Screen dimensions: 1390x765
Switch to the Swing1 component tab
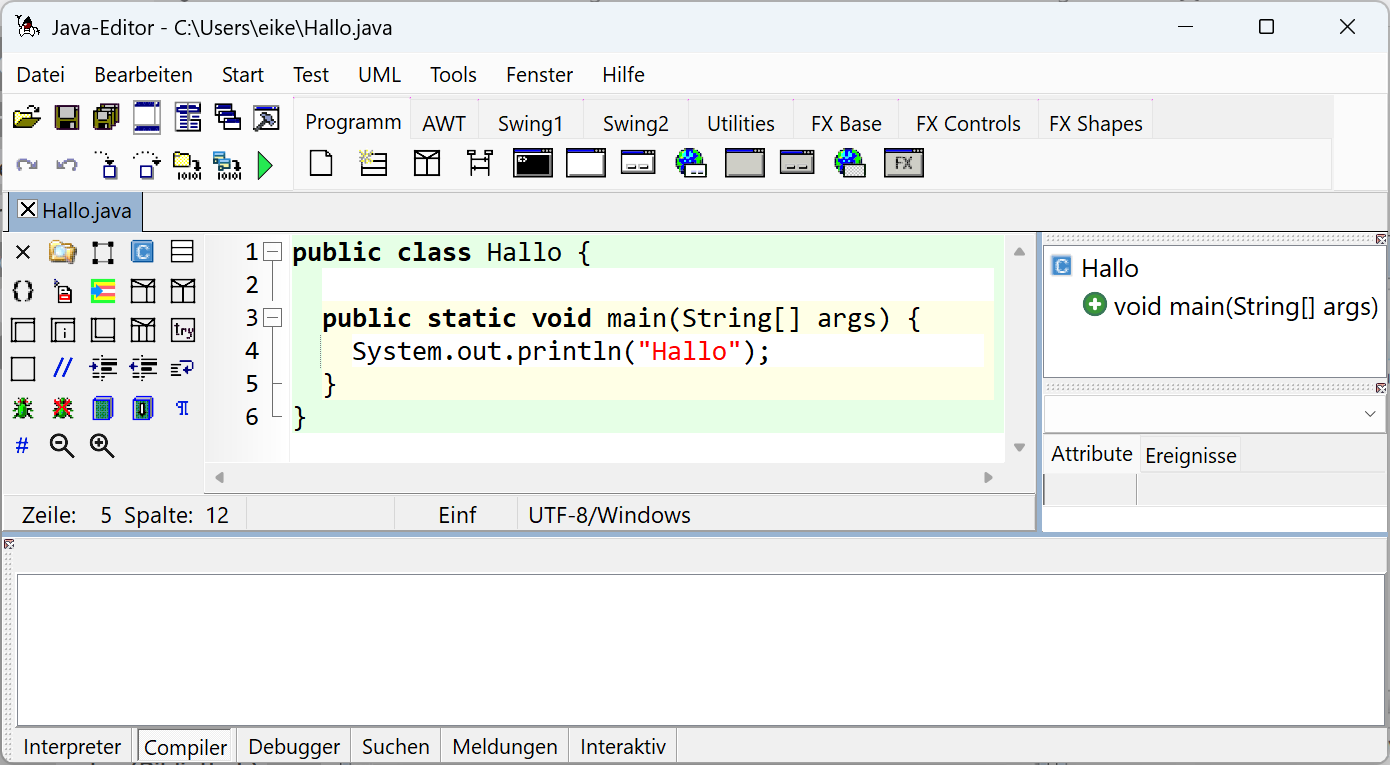(x=530, y=124)
